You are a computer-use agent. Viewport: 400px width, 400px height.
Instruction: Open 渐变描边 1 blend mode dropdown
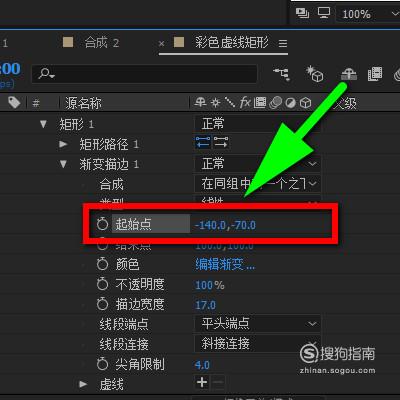click(257, 164)
